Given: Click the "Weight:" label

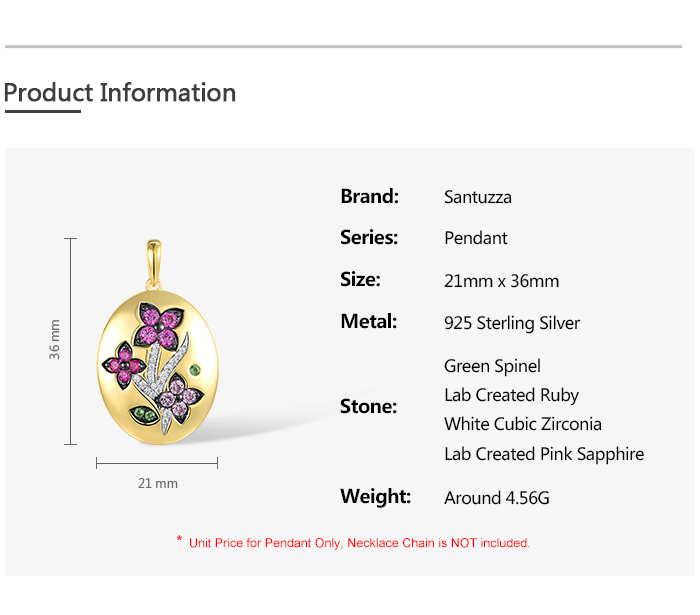Looking at the screenshot, I should (x=375, y=497).
